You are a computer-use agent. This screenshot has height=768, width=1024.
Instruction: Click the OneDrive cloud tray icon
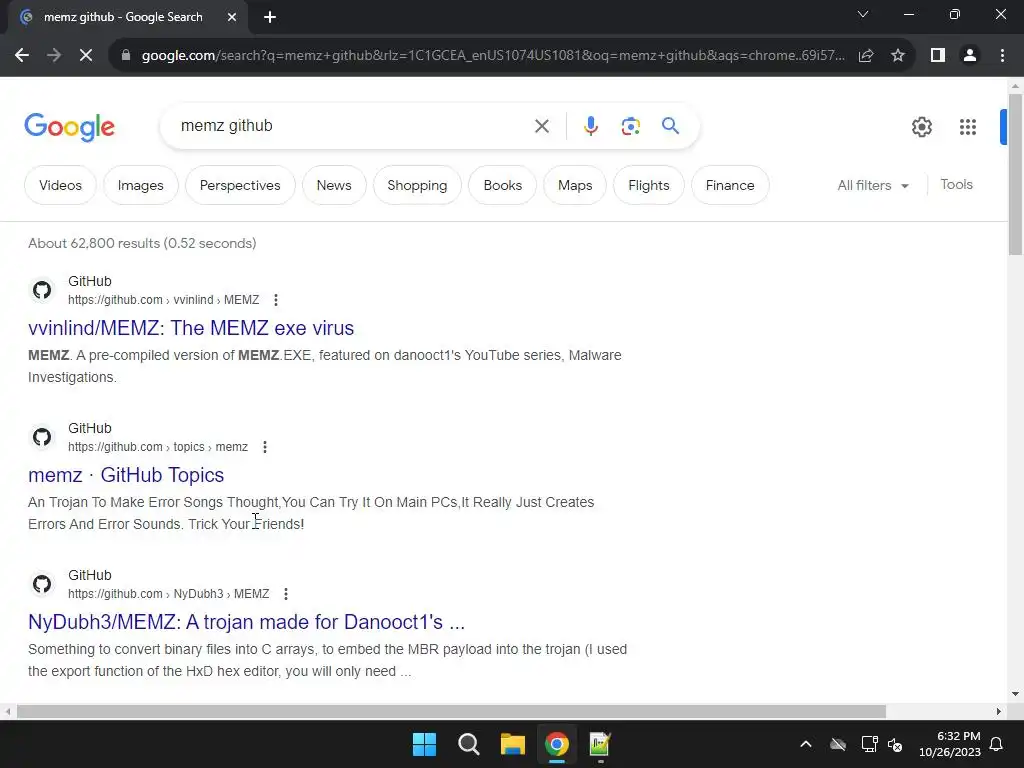tap(838, 744)
